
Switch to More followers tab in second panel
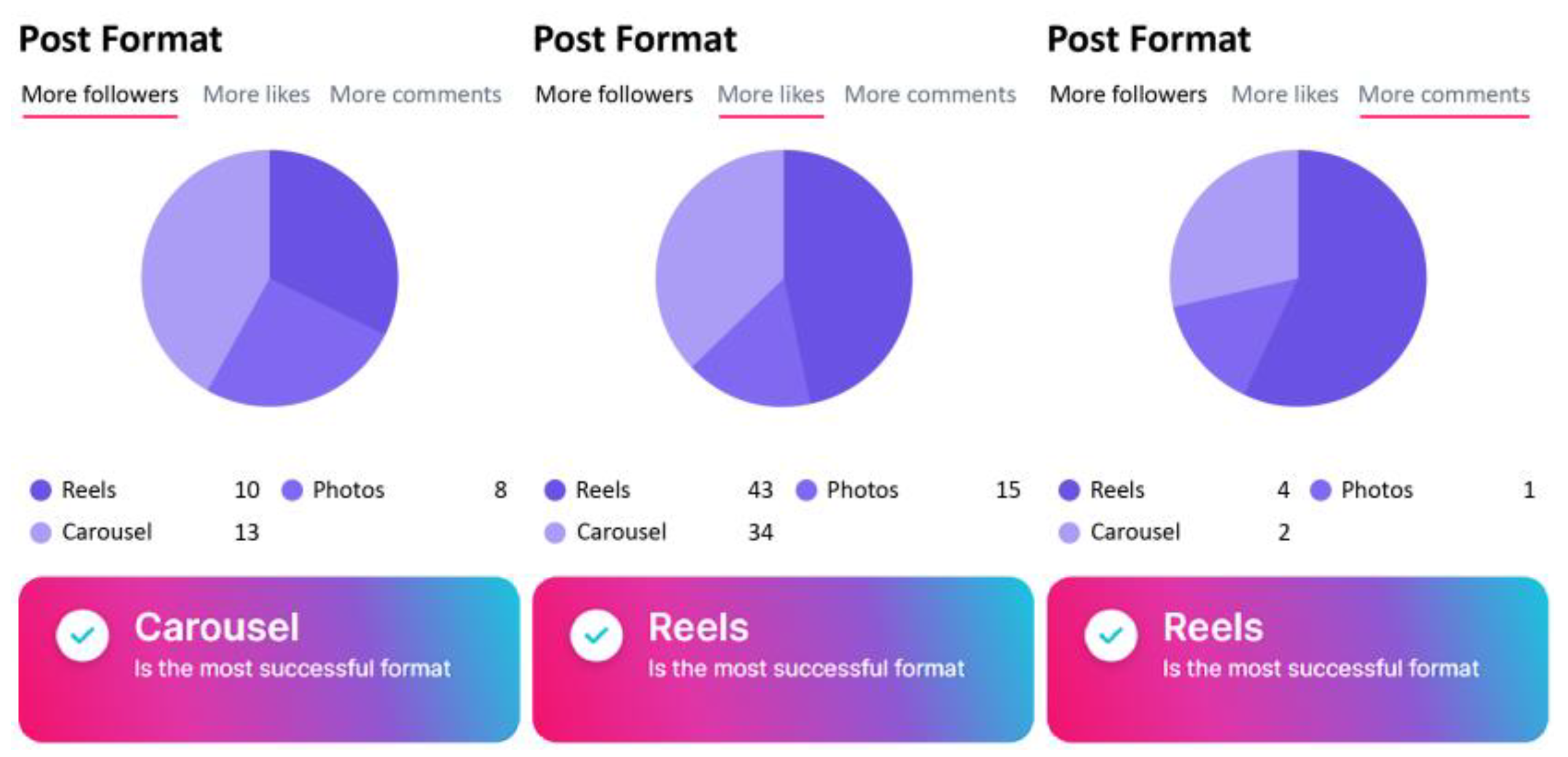tap(614, 94)
